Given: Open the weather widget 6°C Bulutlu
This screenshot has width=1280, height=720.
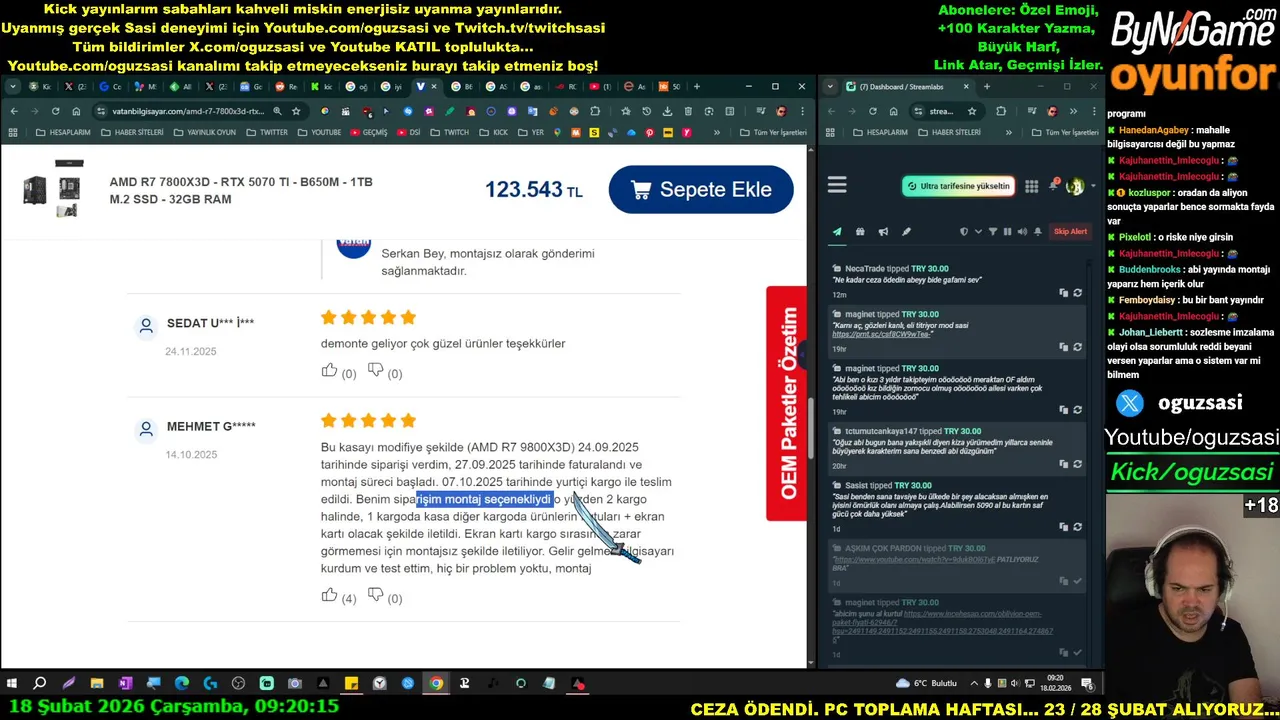Looking at the screenshot, I should (927, 683).
